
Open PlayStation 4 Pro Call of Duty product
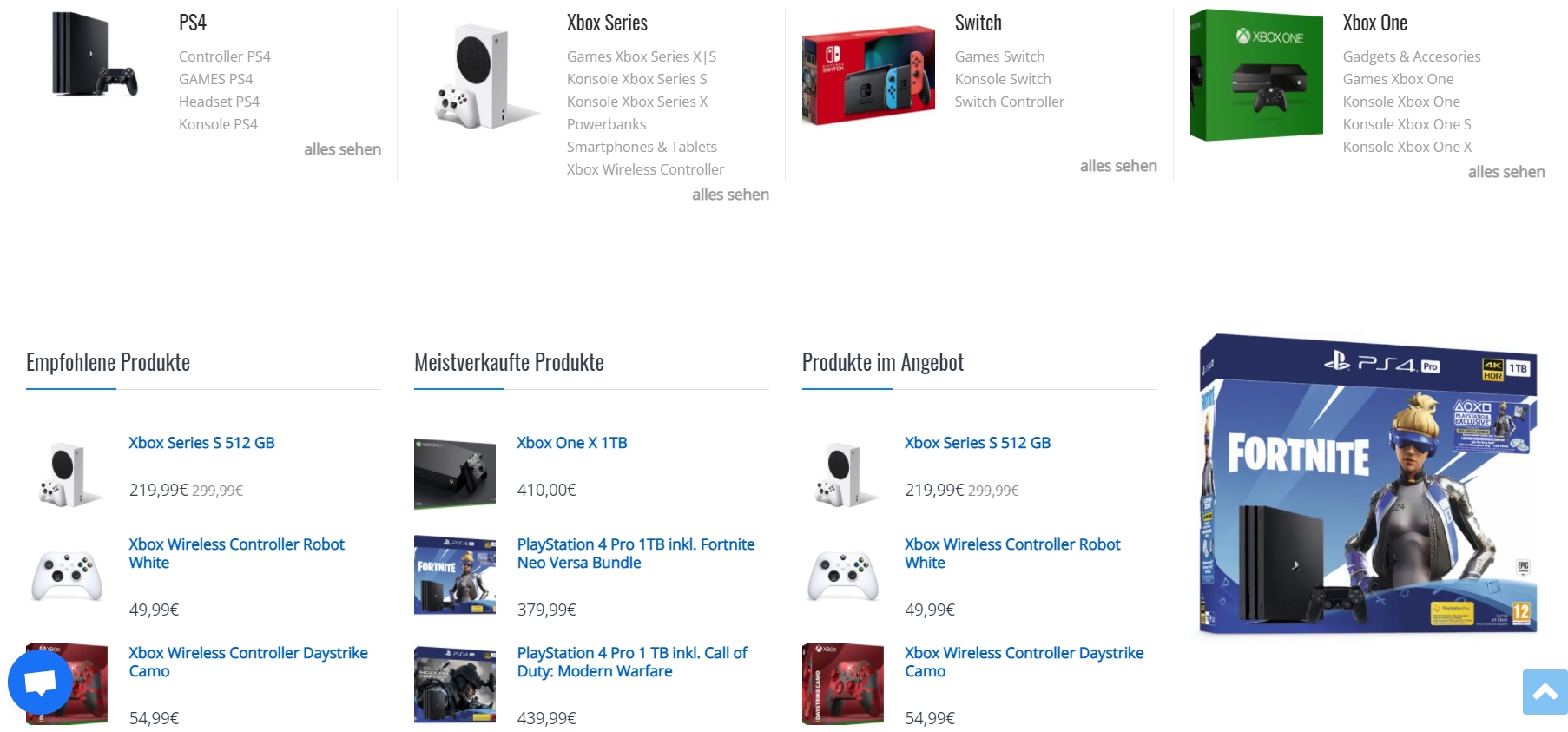632,662
